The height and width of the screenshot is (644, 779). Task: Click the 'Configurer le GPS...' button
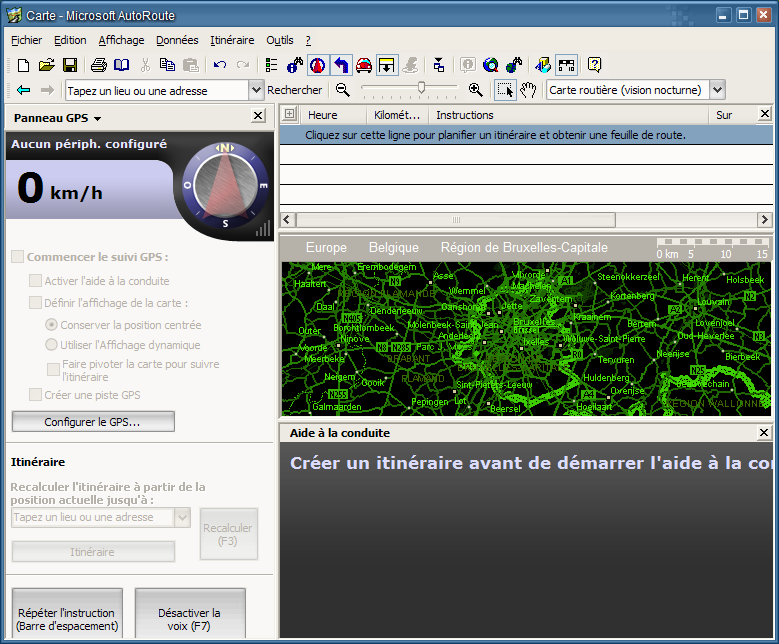click(x=93, y=422)
